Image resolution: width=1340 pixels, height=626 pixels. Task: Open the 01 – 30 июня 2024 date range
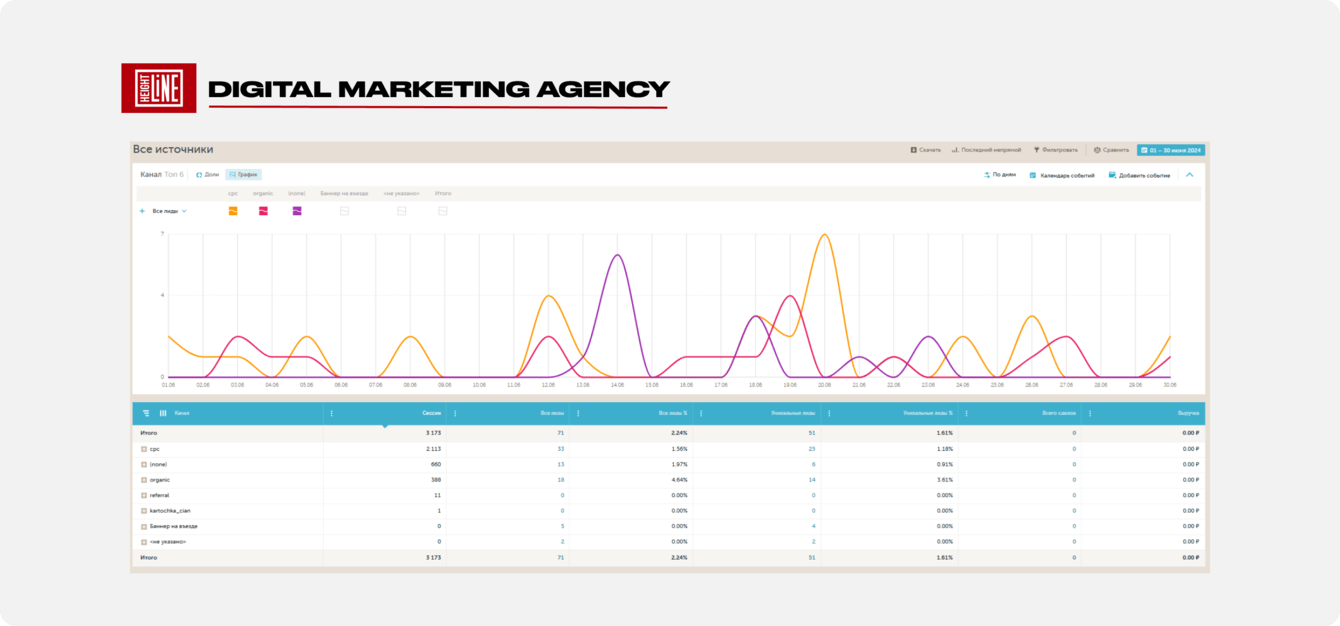(1171, 150)
